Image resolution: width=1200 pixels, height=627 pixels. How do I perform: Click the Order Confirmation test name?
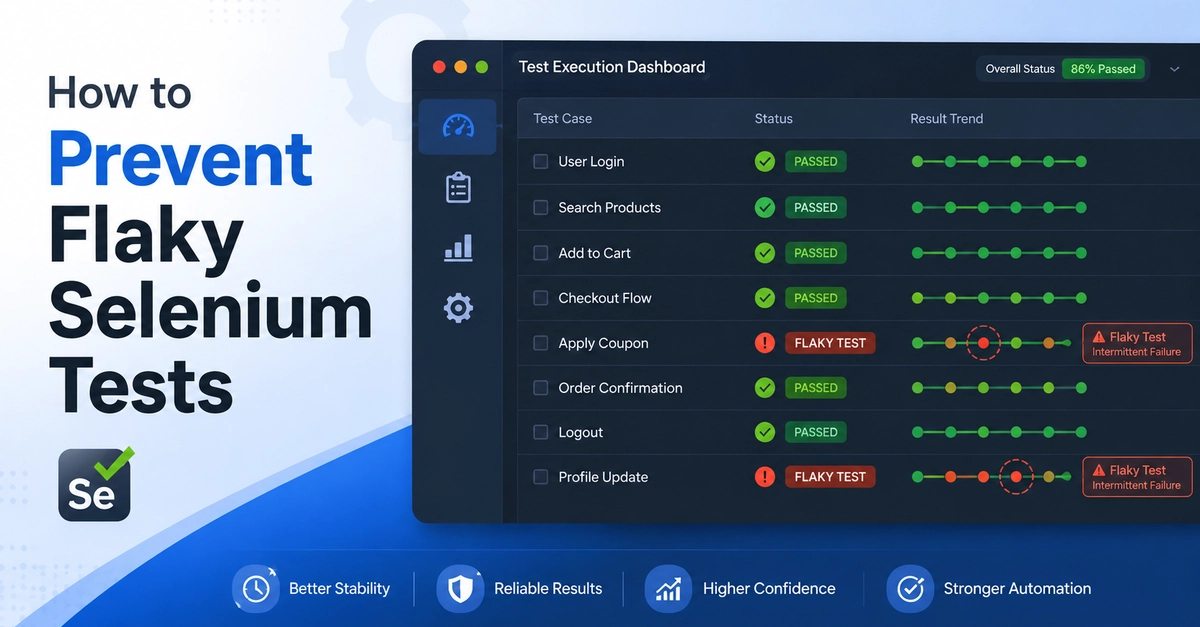(x=620, y=388)
